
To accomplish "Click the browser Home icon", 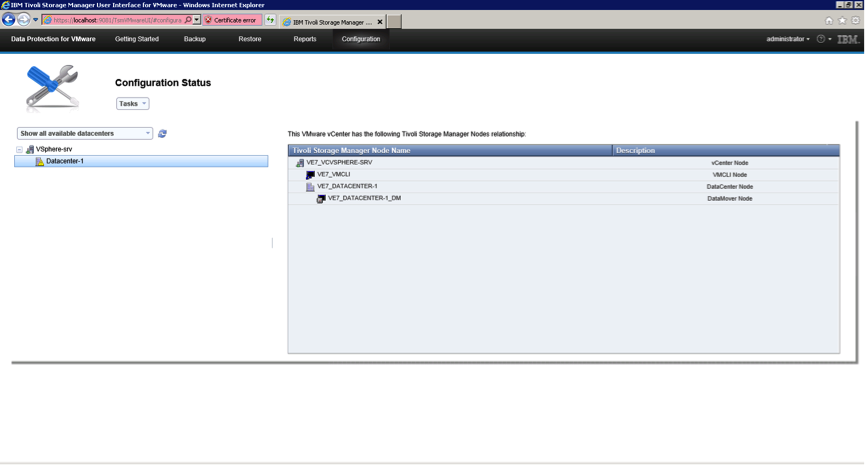I will (829, 20).
